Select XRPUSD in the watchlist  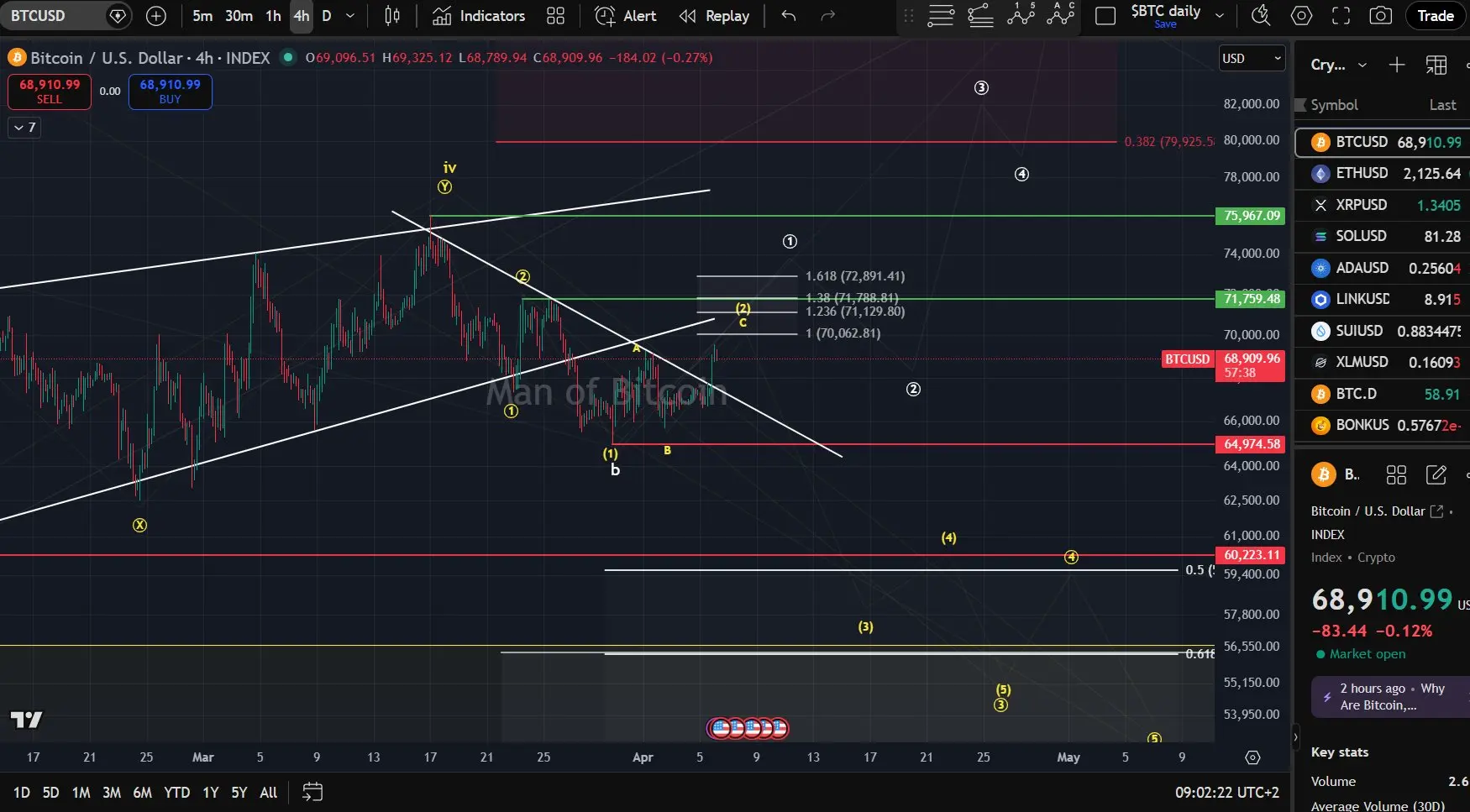[1383, 205]
